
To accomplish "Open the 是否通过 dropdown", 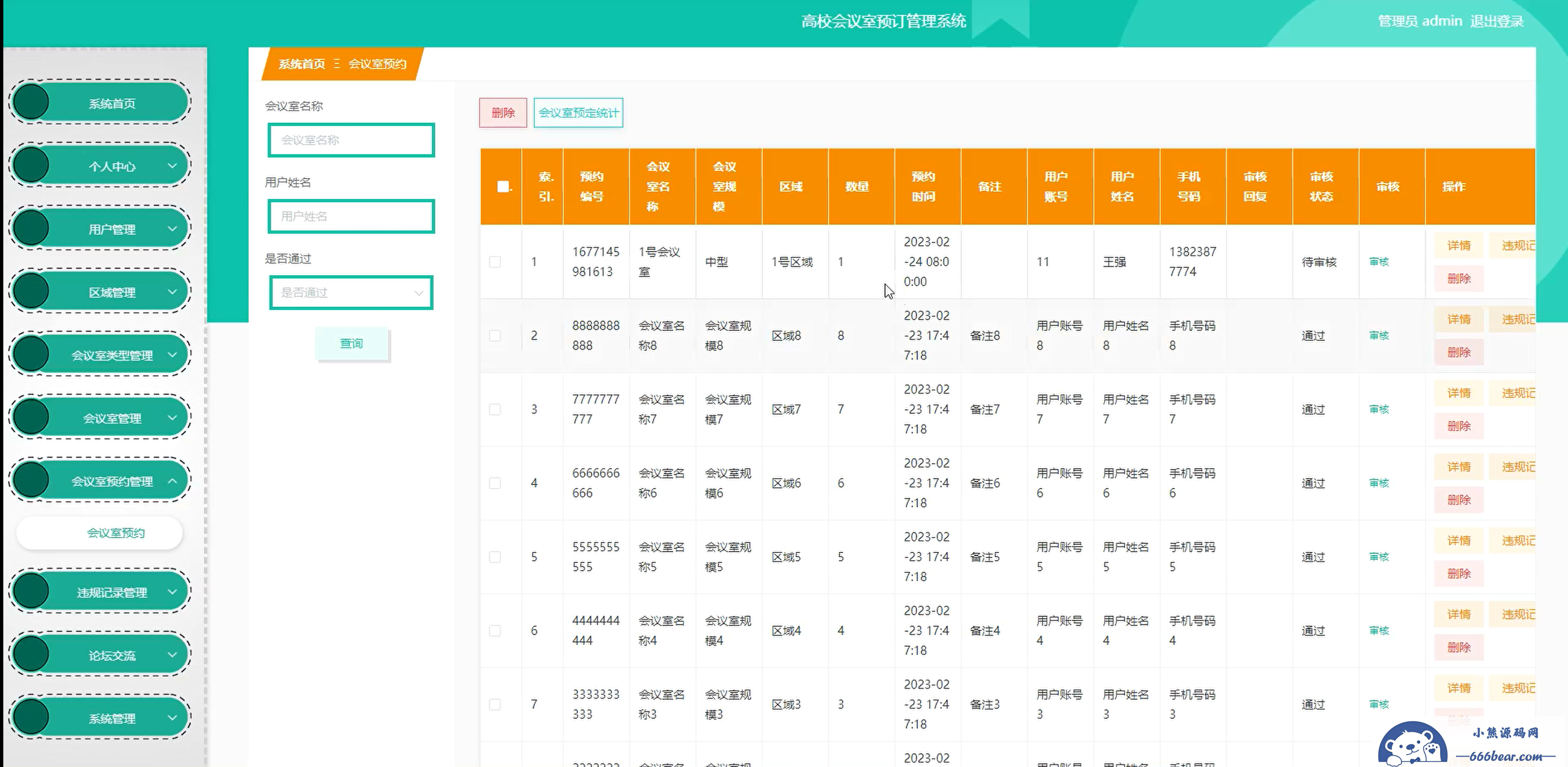I will coord(351,293).
